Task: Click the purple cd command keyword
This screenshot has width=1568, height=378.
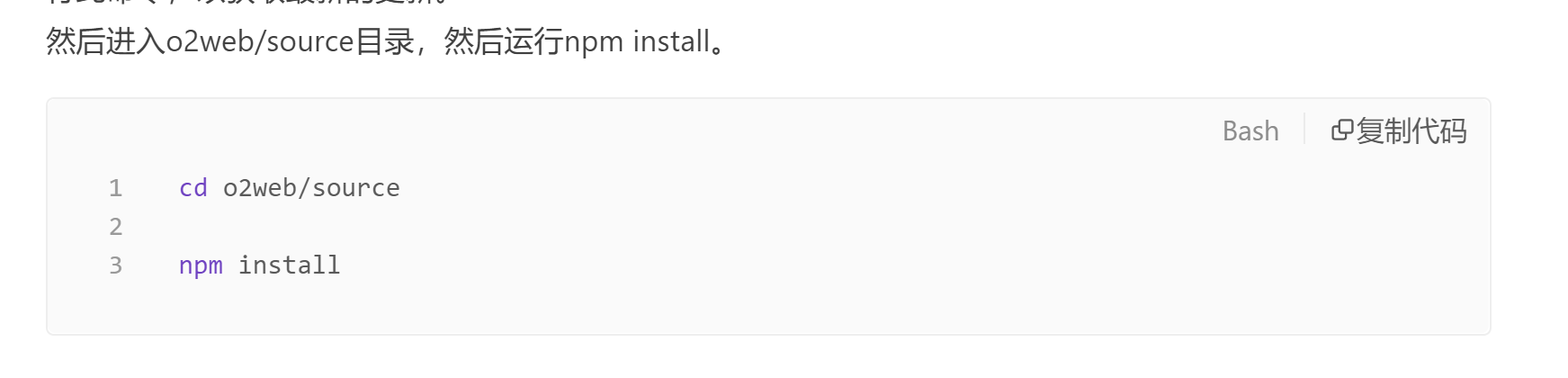Action: [x=193, y=188]
